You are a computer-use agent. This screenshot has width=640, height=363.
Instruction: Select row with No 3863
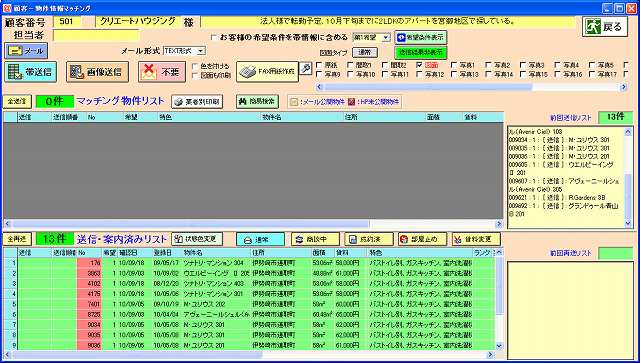pyautogui.click(x=249, y=273)
